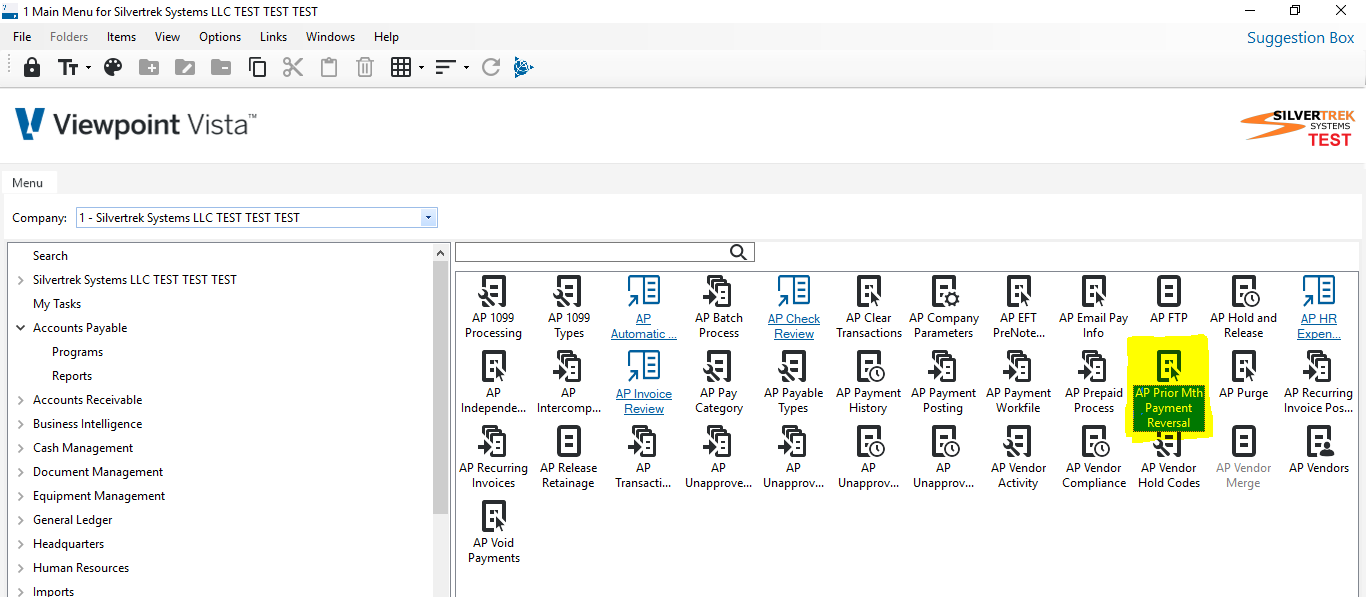This screenshot has height=597, width=1366.
Task: Click the copy toolbar icon
Action: click(x=257, y=67)
